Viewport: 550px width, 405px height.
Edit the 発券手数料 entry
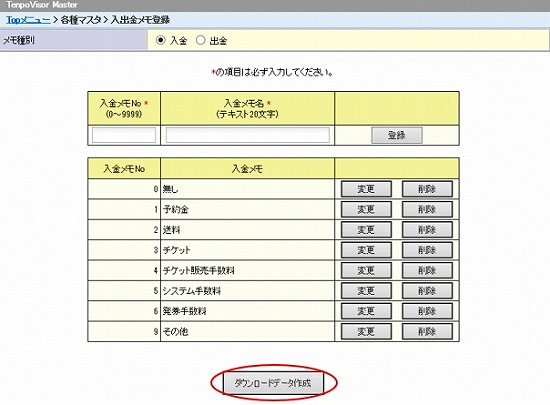pos(366,311)
